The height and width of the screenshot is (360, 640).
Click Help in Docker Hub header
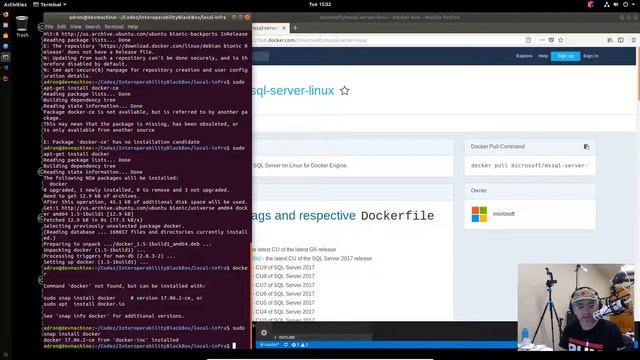click(x=543, y=56)
